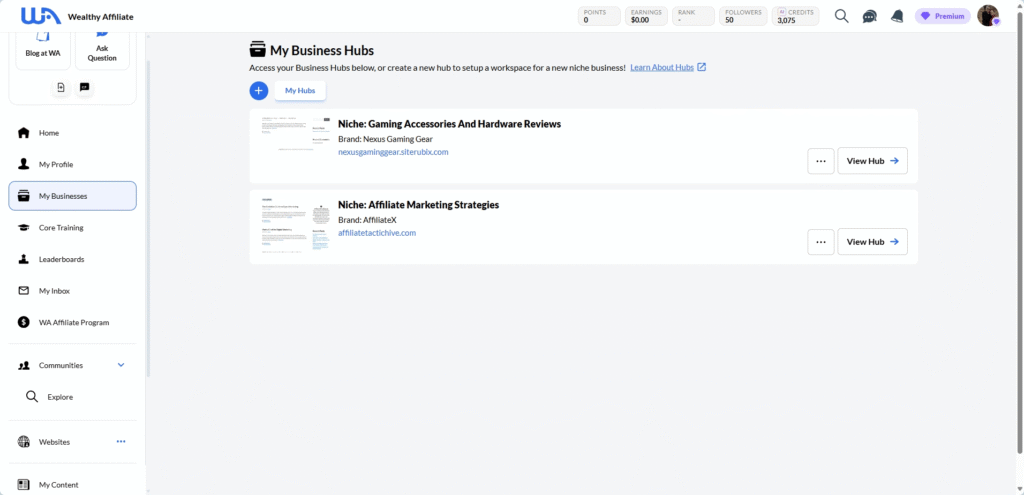
Task: Click Niche: Gaming Accessories And Hardware Reviews title
Action: point(449,124)
